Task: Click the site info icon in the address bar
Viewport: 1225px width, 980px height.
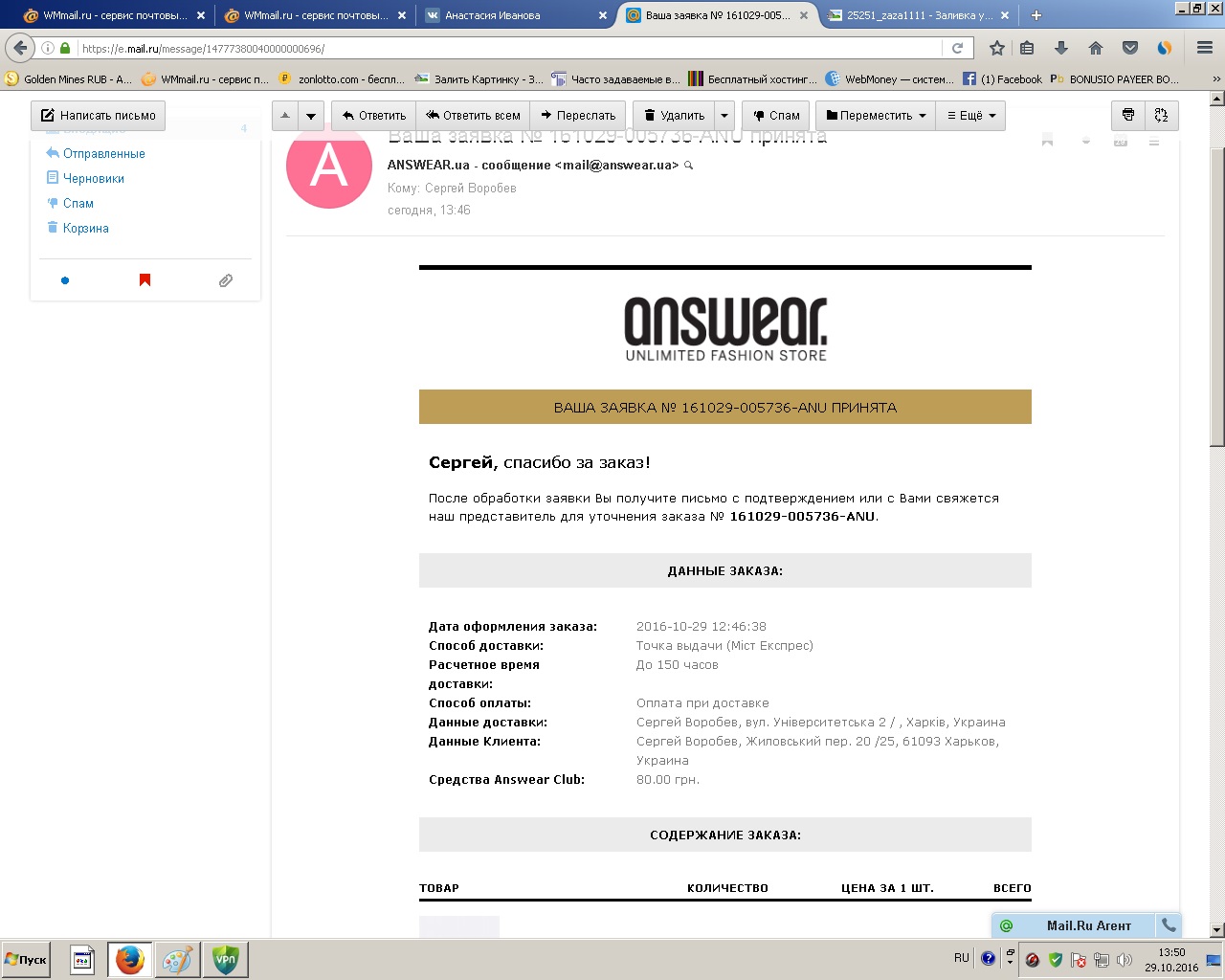Action: click(x=48, y=48)
